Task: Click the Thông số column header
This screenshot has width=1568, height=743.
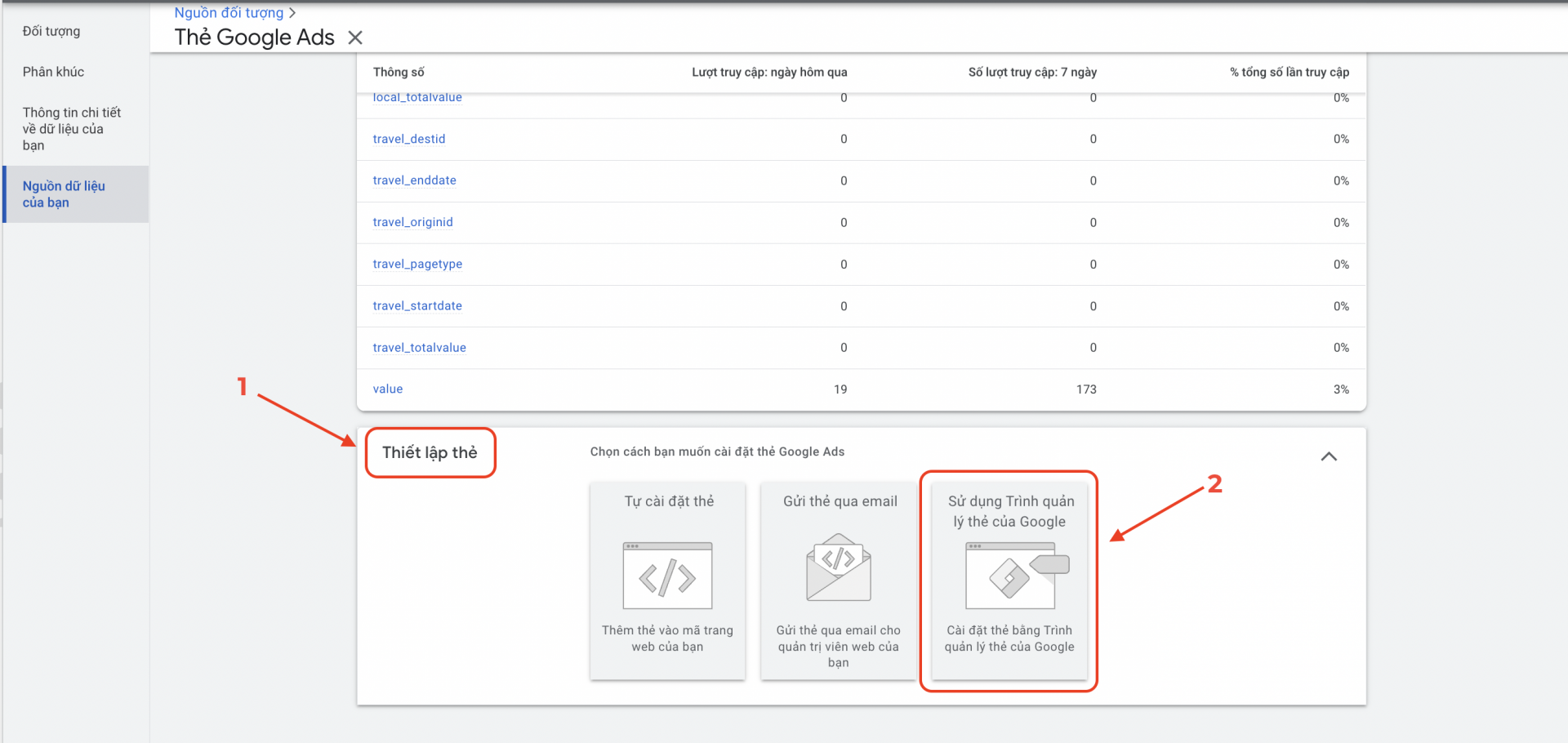Action: coord(399,72)
